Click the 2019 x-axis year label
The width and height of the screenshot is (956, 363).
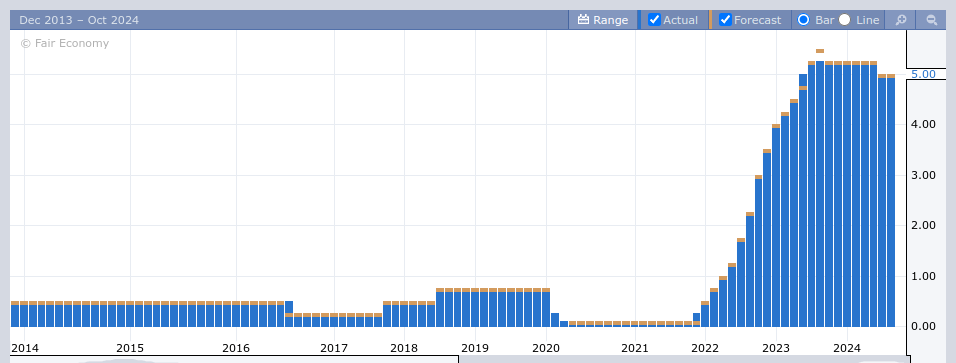[475, 348]
